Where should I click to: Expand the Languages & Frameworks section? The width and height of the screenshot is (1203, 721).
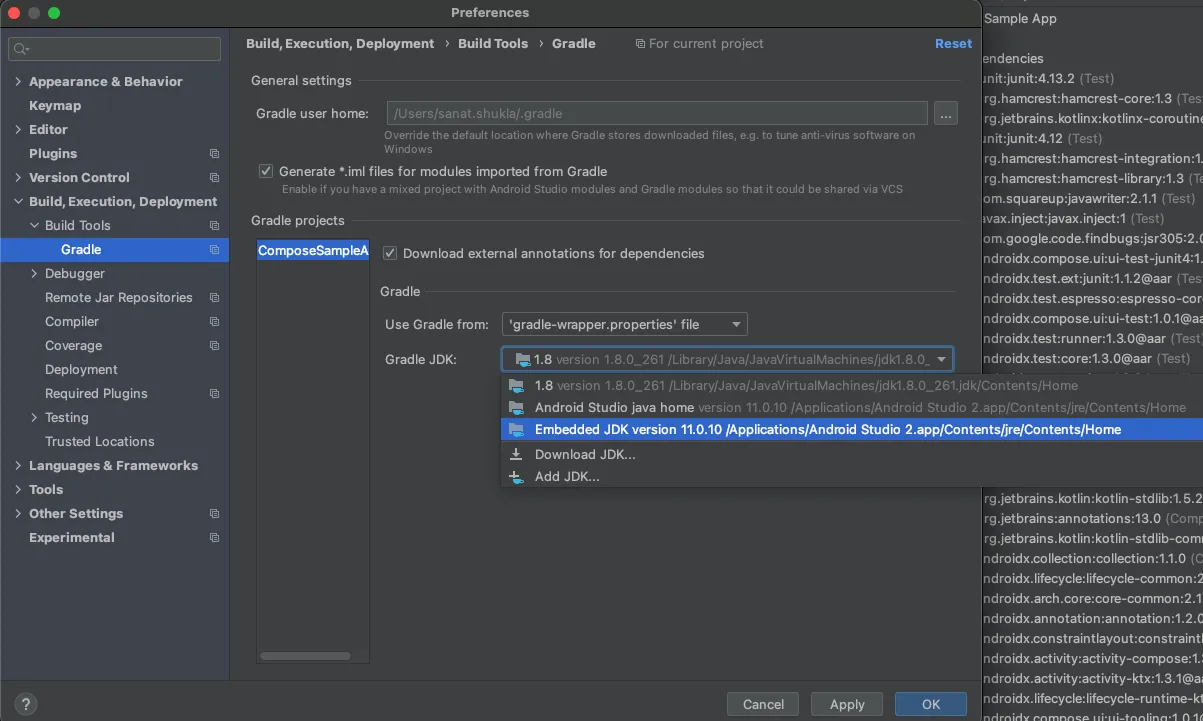point(18,466)
